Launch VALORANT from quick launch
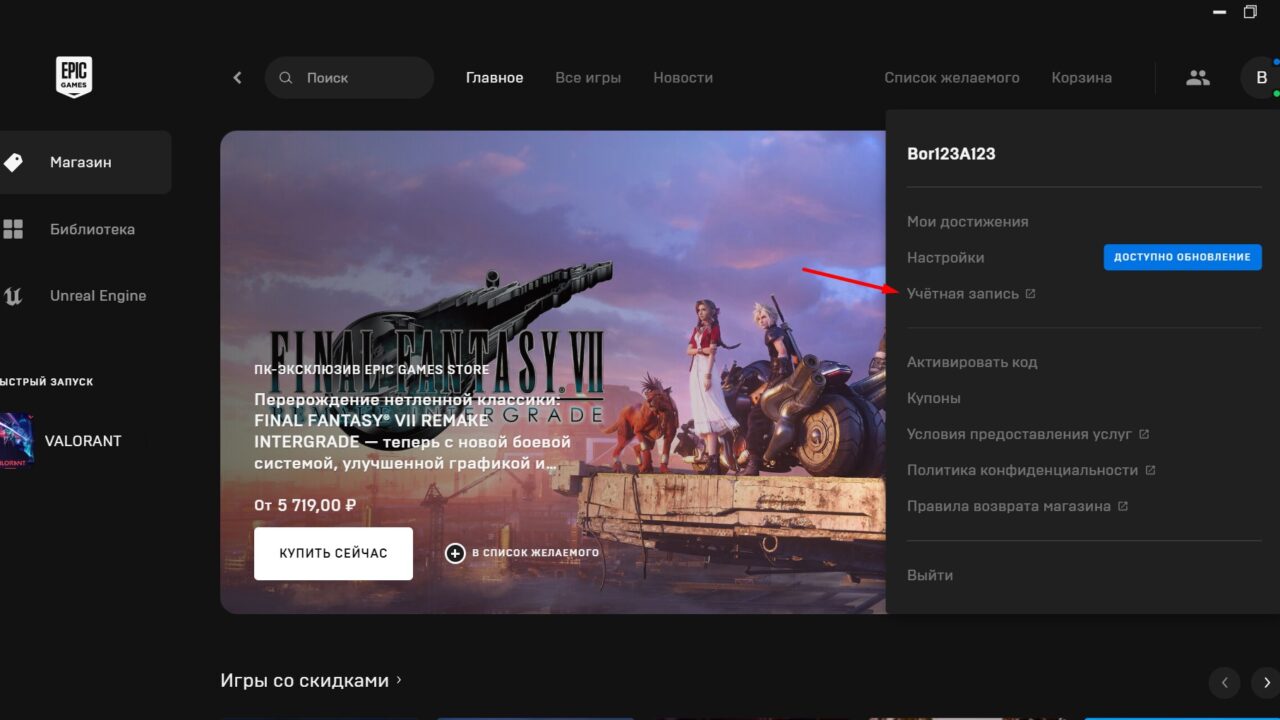Screen dimensions: 1280x720 [x=85, y=441]
